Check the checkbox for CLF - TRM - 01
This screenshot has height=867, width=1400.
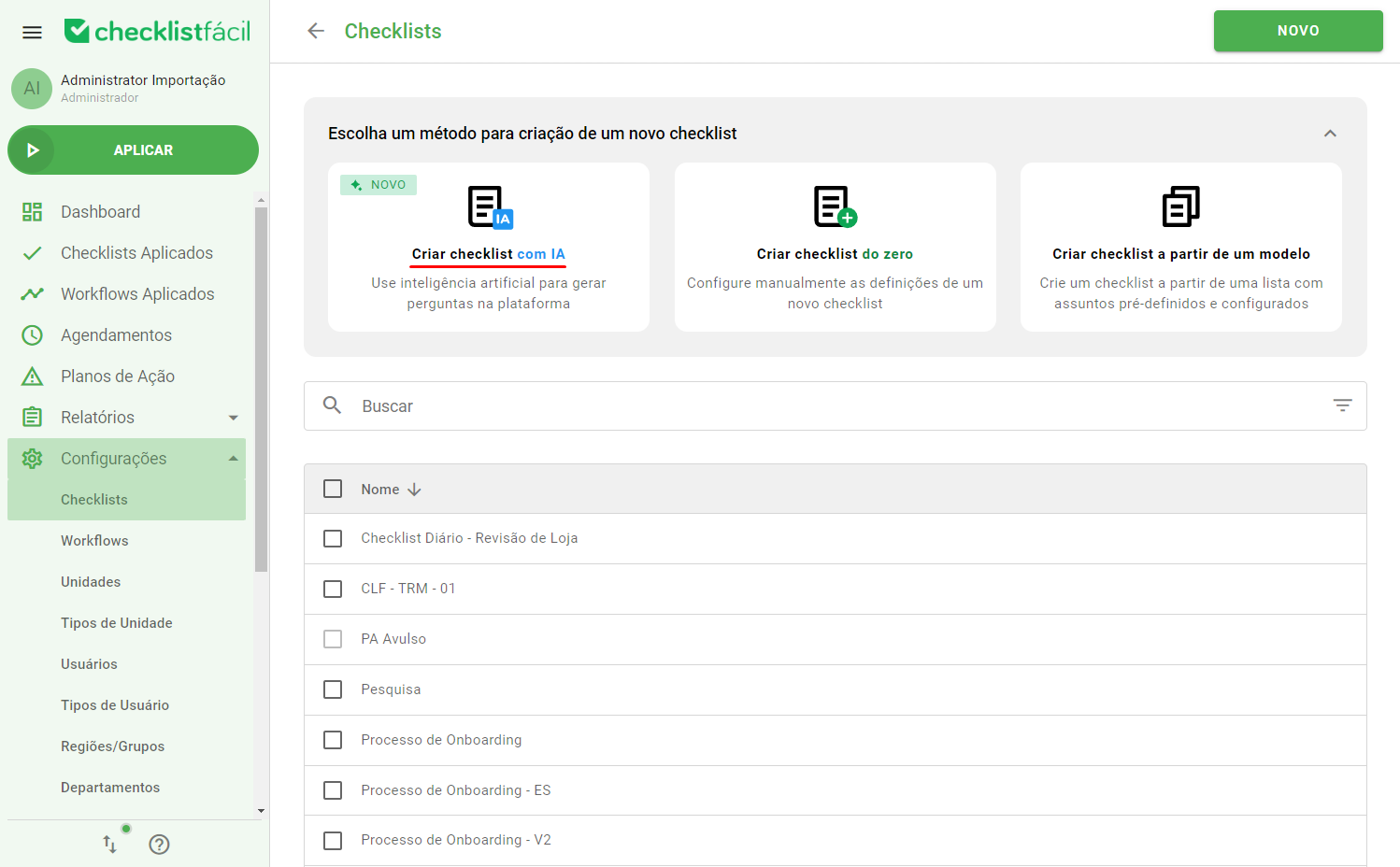click(x=333, y=589)
